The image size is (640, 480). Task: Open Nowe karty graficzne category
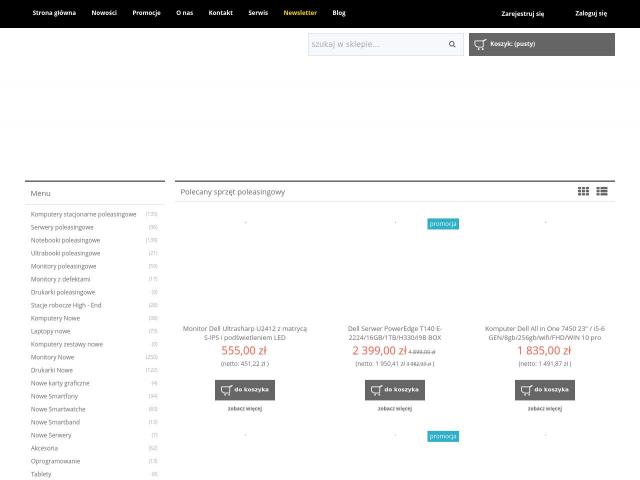tap(60, 383)
